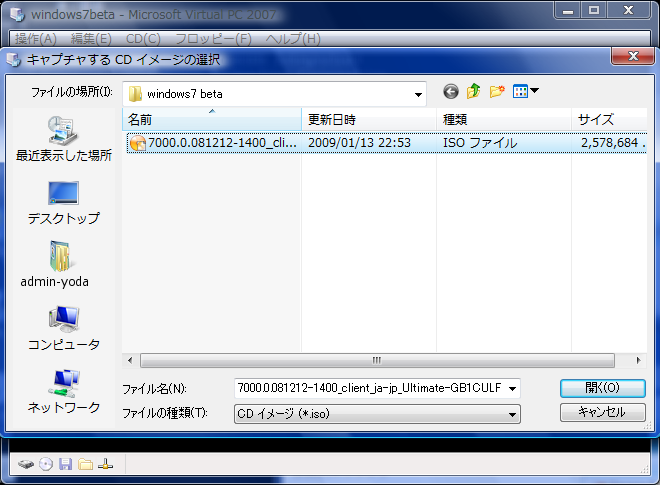
Task: Click the キャンセル button
Action: click(602, 412)
